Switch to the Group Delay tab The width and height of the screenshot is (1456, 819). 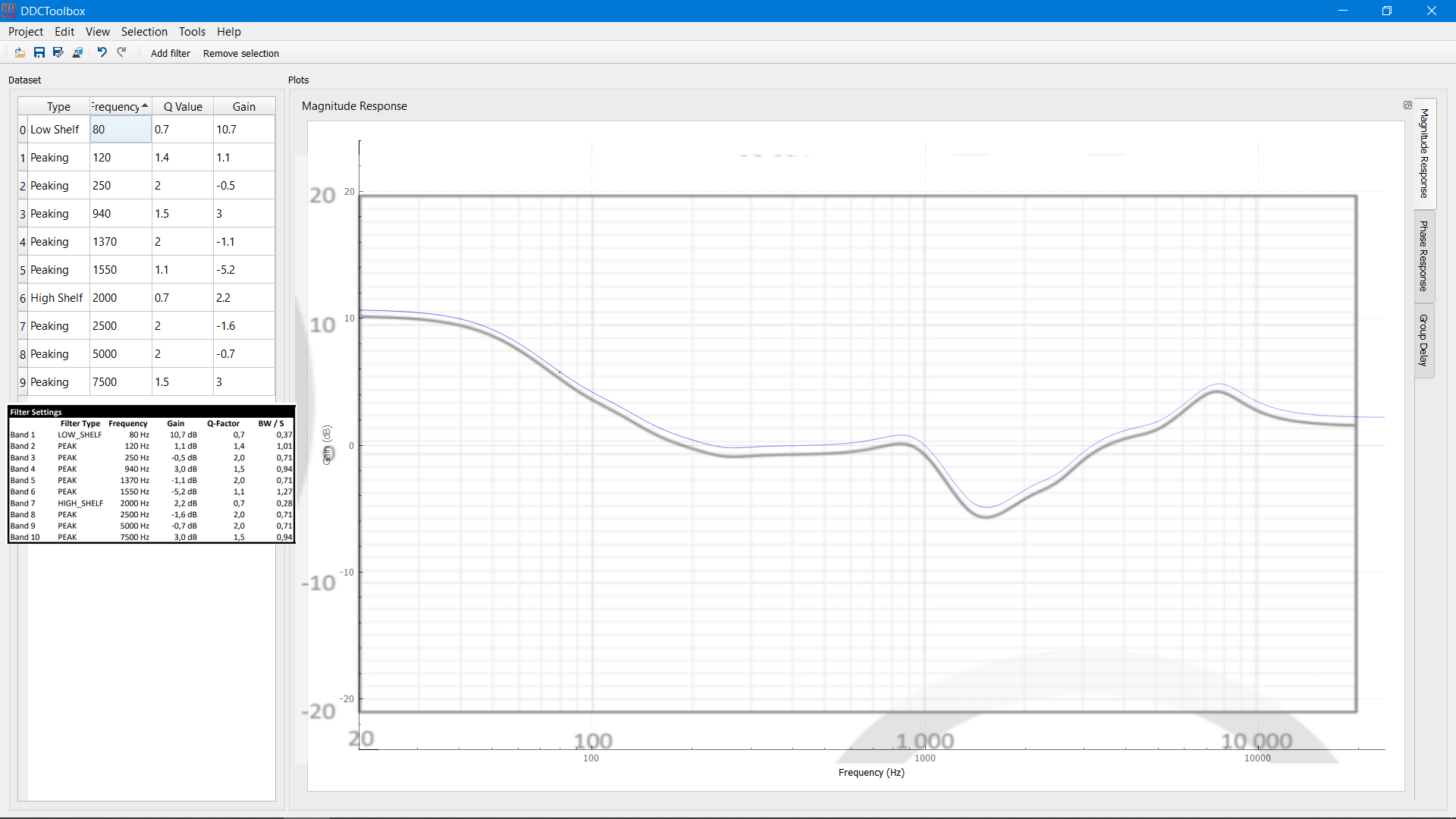coord(1424,340)
